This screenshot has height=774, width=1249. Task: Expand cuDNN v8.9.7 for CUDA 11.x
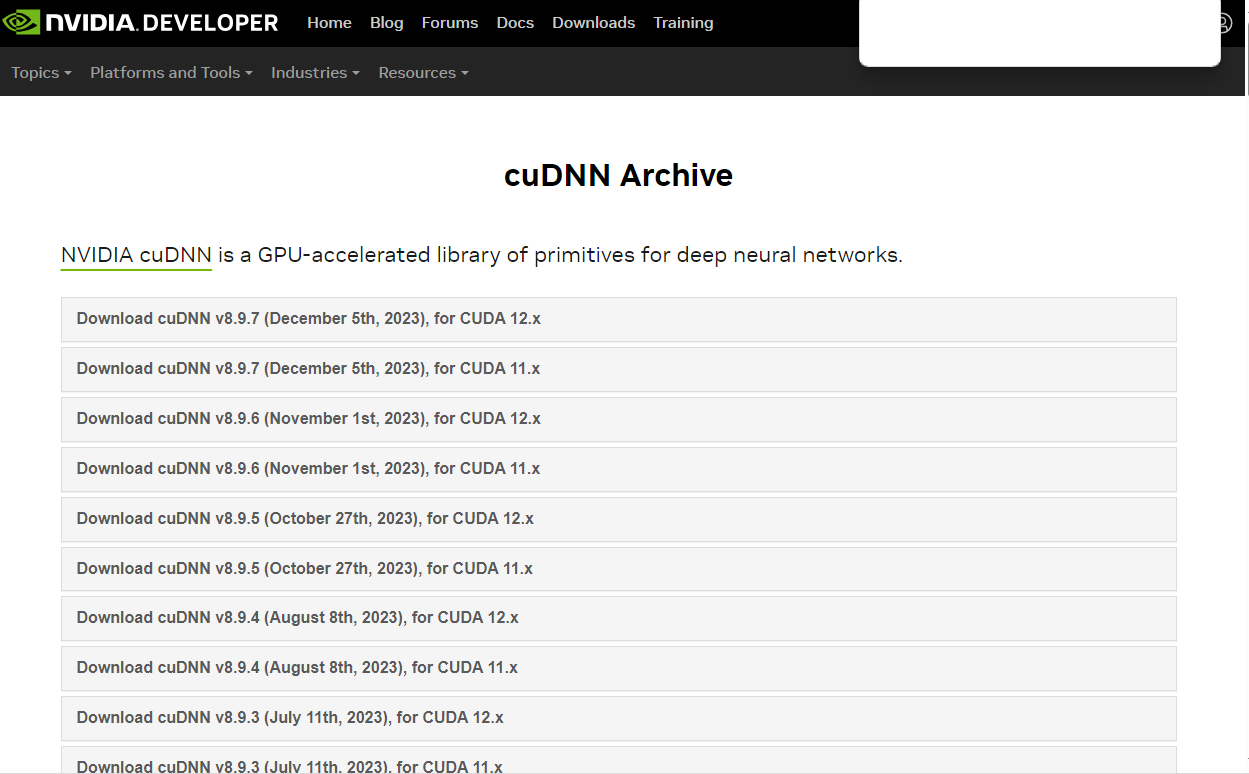(x=308, y=368)
